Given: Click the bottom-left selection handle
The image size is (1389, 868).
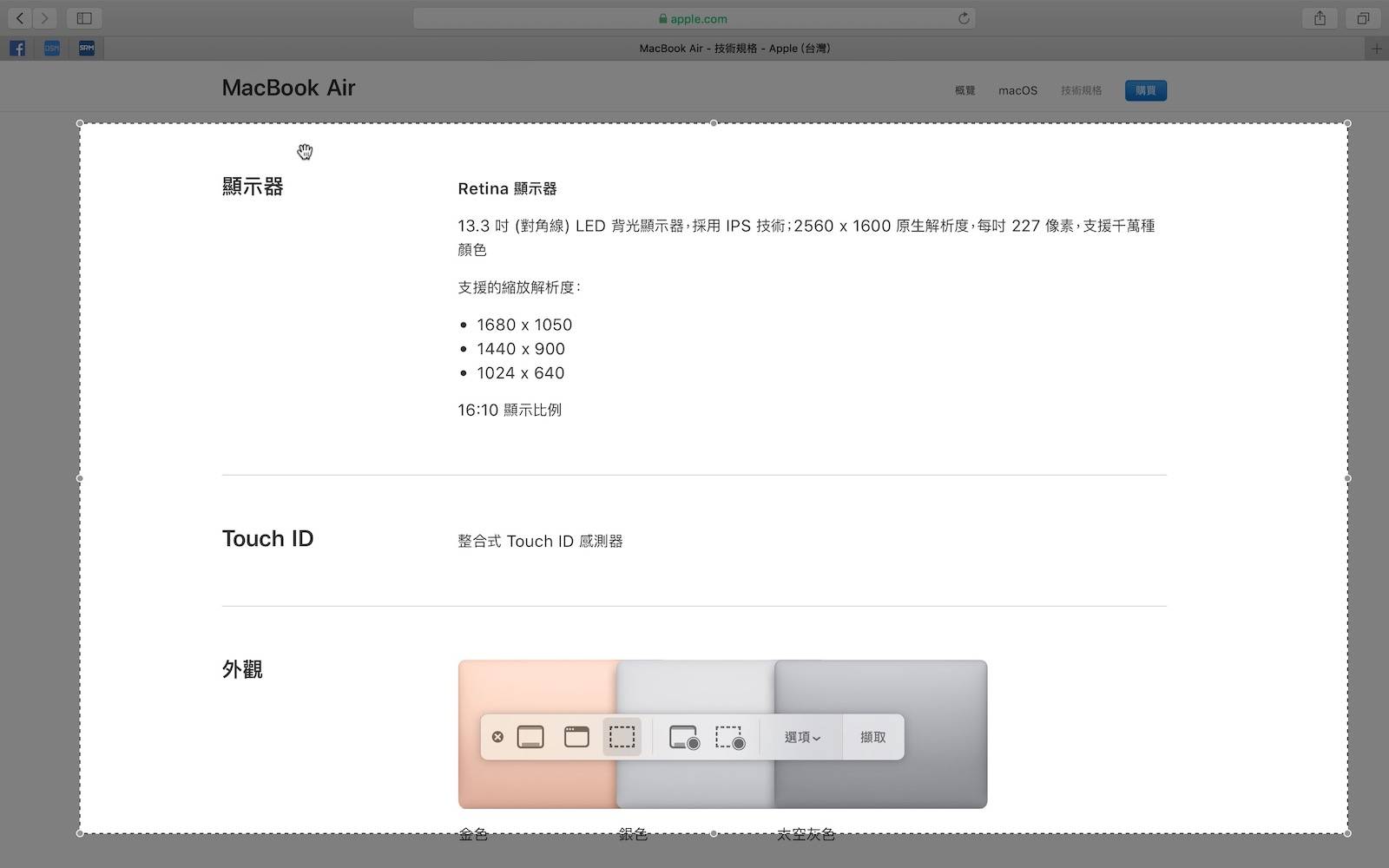Looking at the screenshot, I should (x=80, y=833).
